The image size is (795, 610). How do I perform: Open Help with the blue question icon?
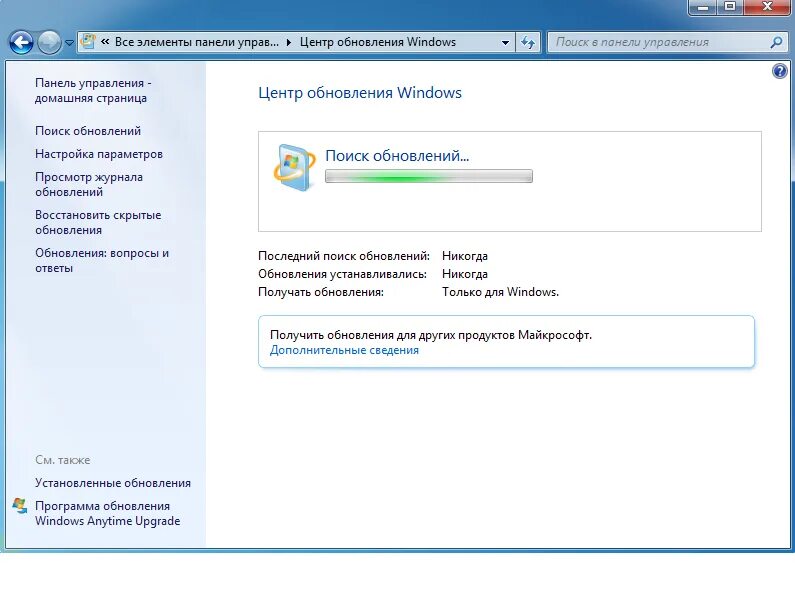tap(779, 71)
